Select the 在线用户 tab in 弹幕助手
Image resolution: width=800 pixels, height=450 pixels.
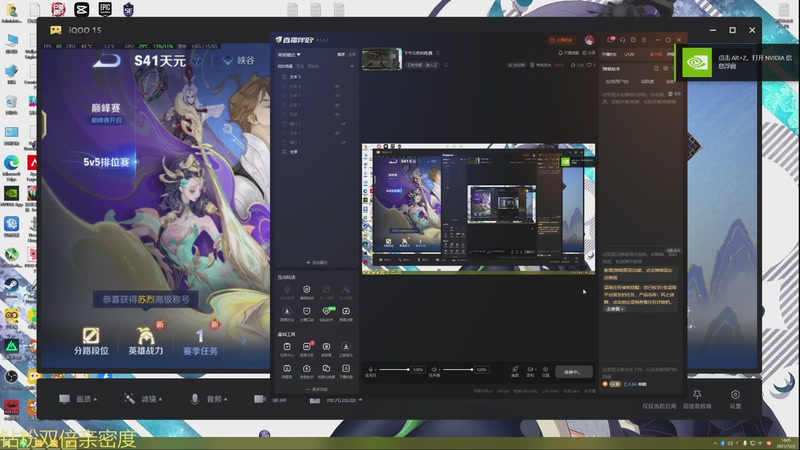pyautogui.click(x=617, y=82)
